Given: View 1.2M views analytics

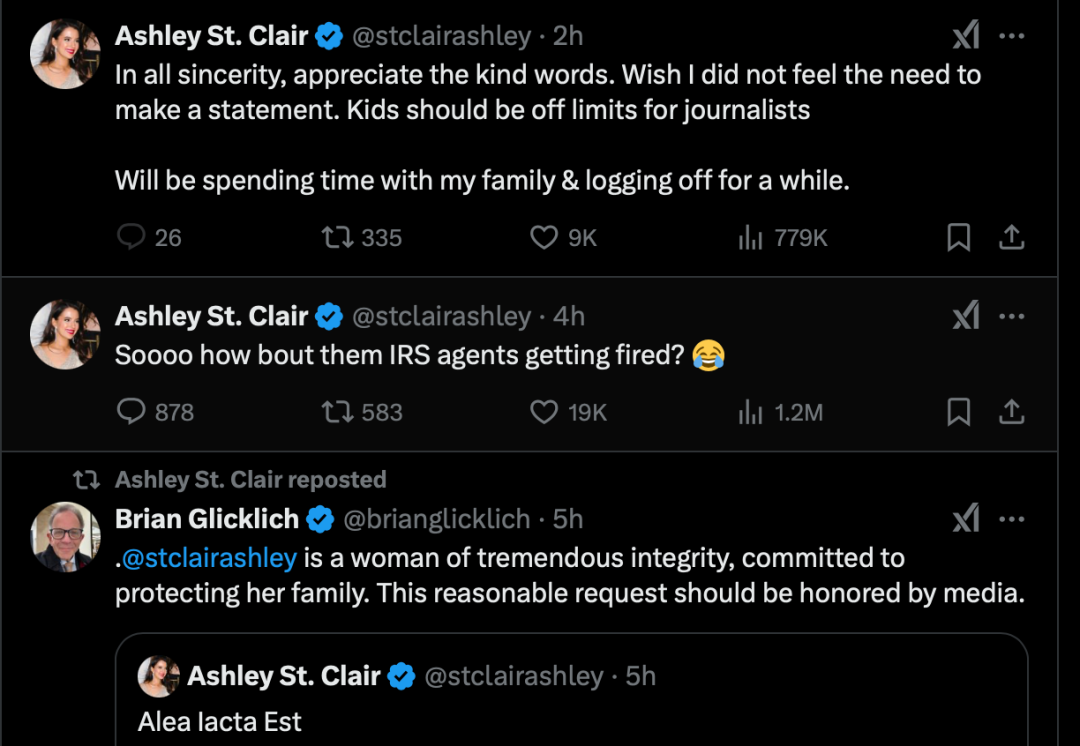Looking at the screenshot, I should [x=780, y=412].
